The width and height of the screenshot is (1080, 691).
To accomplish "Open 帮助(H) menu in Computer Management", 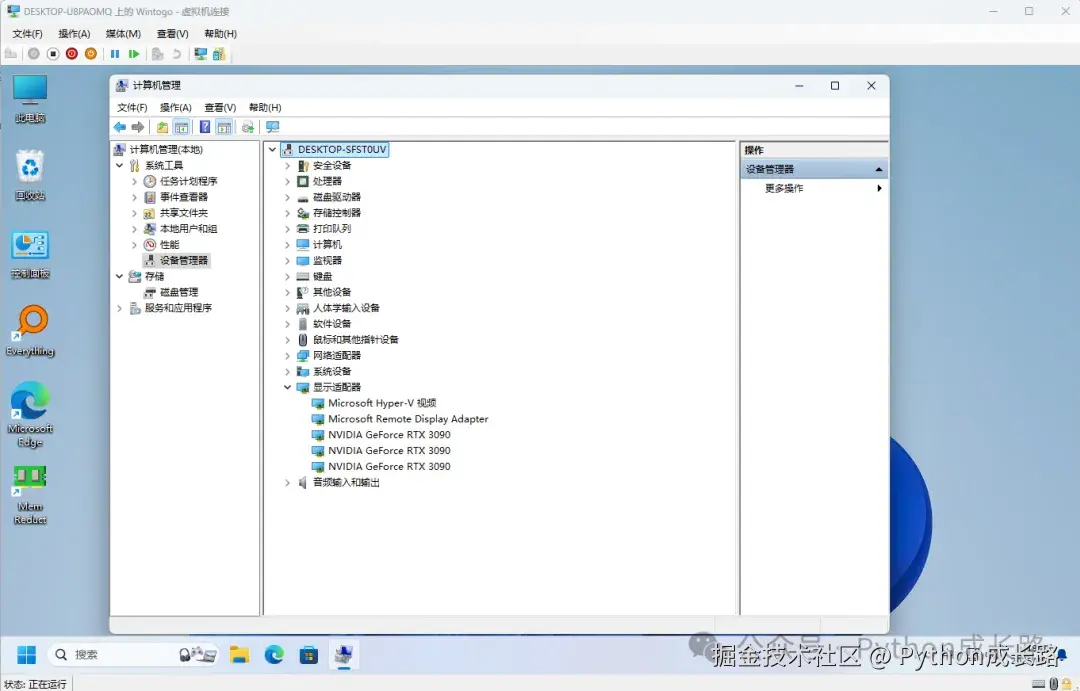I will 265,107.
